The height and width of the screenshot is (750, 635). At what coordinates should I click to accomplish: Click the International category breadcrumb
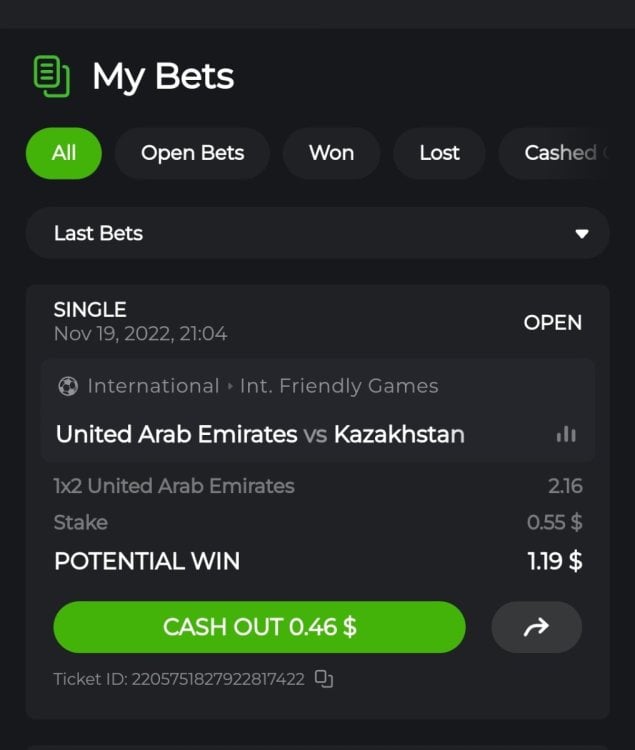pos(153,386)
